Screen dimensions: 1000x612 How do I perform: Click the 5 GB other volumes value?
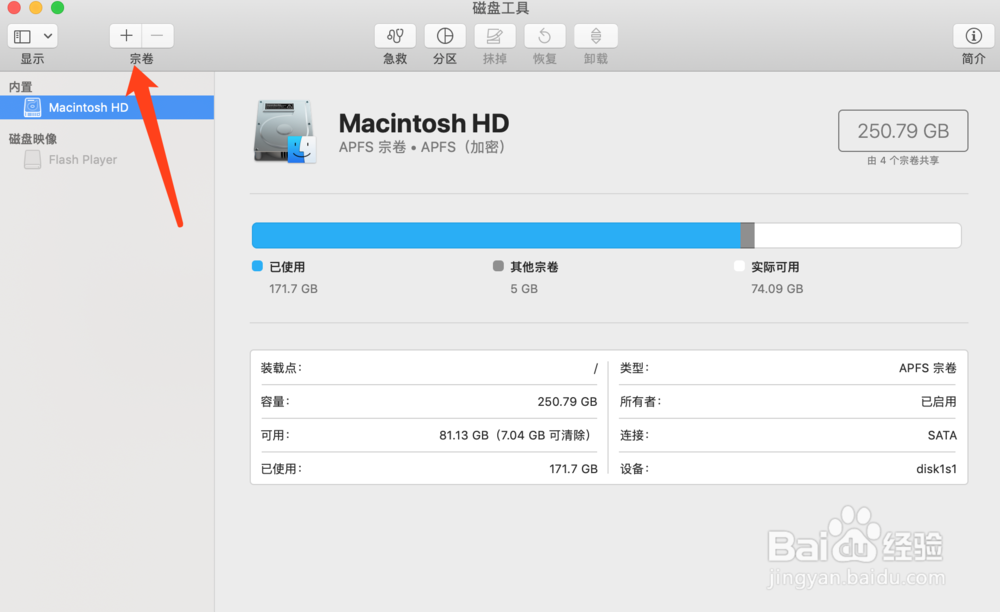[524, 289]
